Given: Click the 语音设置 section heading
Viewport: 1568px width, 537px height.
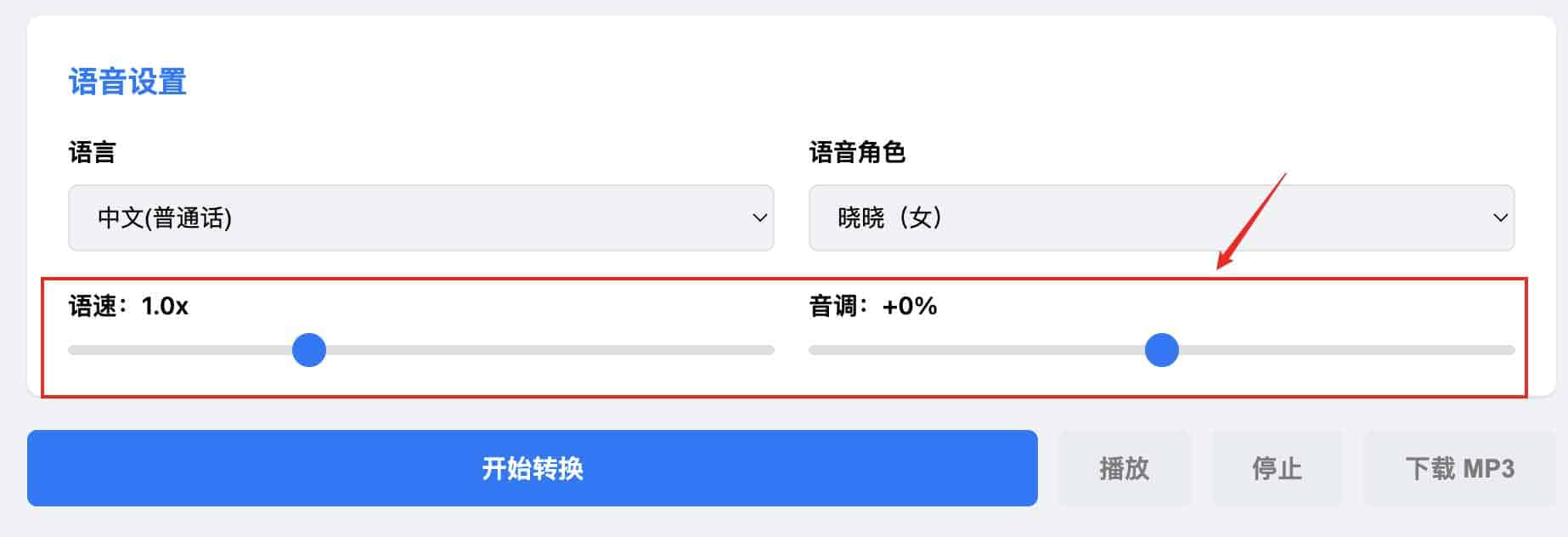Looking at the screenshot, I should (x=128, y=82).
